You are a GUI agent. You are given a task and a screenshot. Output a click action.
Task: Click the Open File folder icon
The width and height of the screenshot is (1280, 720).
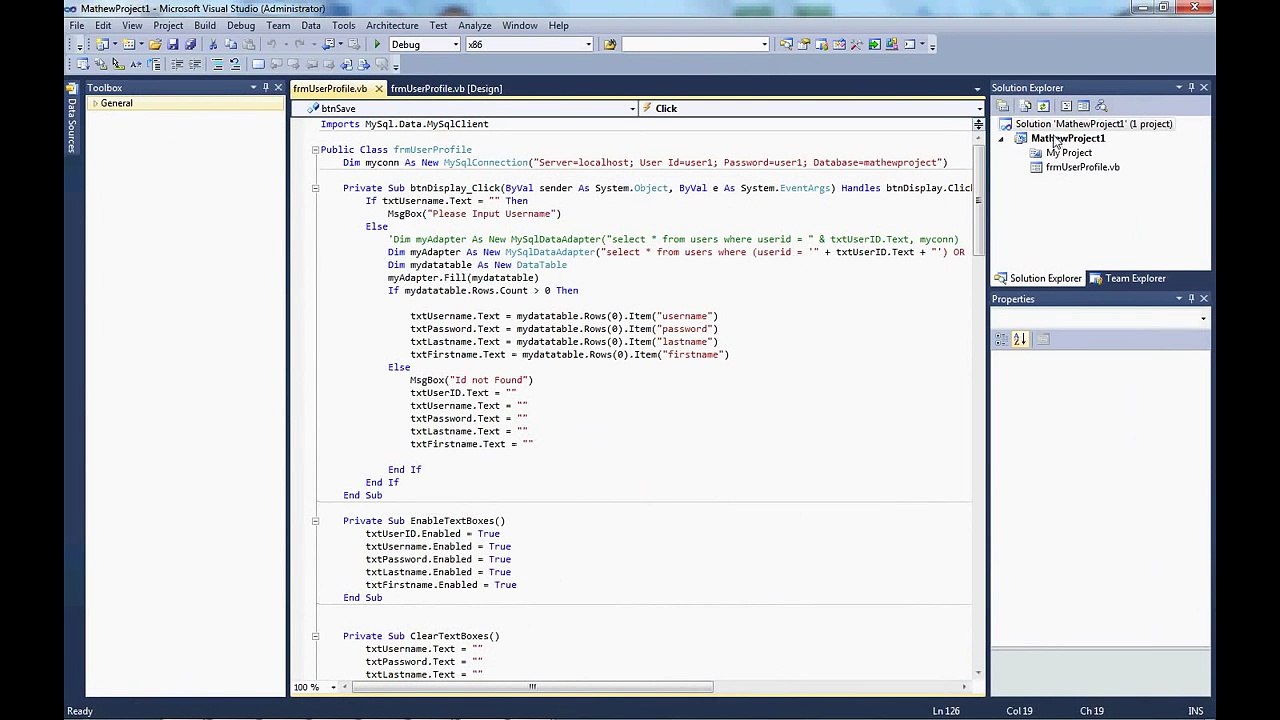[155, 44]
